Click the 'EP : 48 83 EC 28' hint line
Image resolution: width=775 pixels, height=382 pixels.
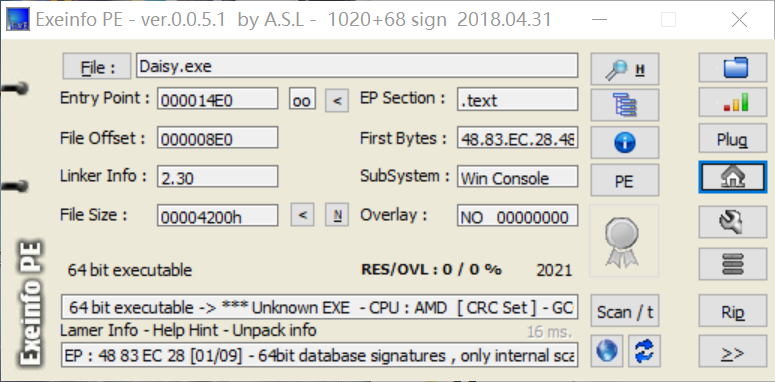(x=319, y=355)
